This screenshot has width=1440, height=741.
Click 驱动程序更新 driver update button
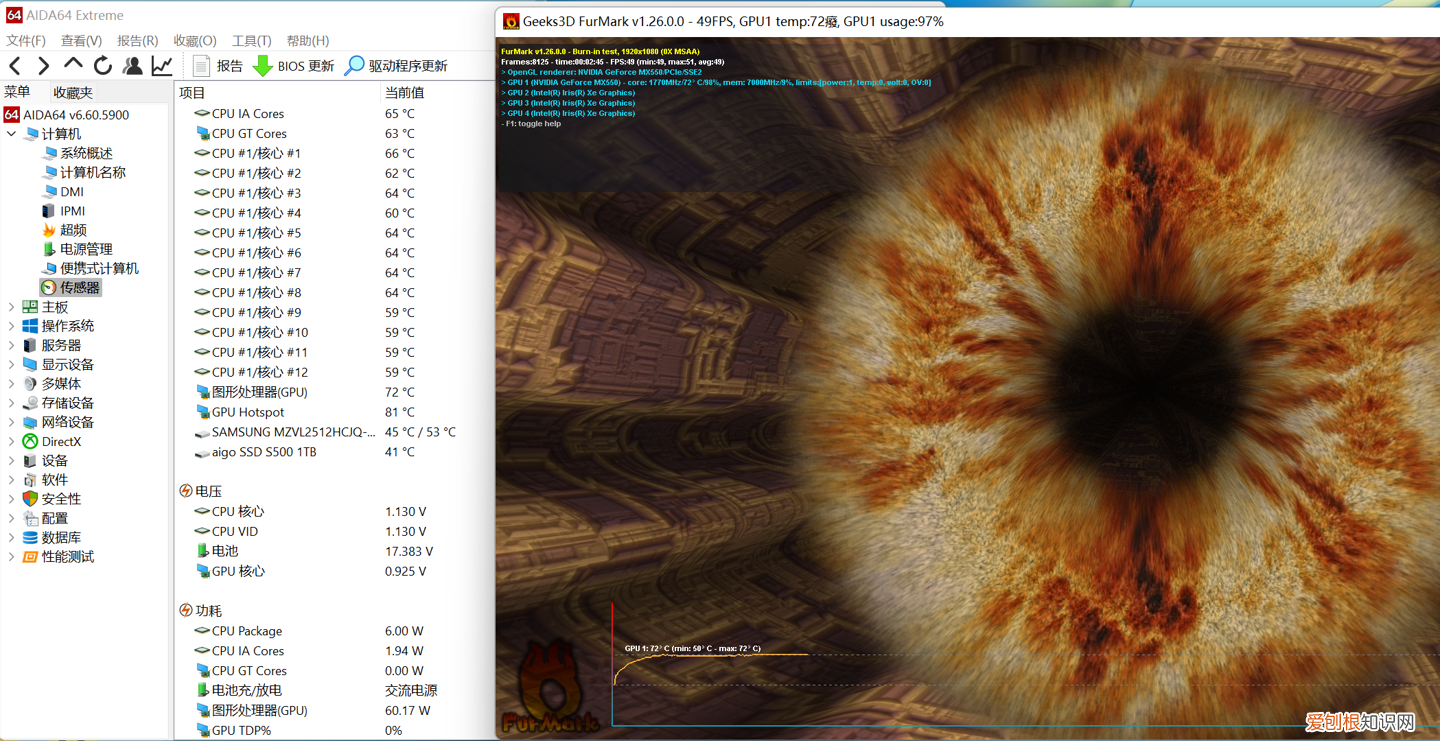[x=396, y=66]
